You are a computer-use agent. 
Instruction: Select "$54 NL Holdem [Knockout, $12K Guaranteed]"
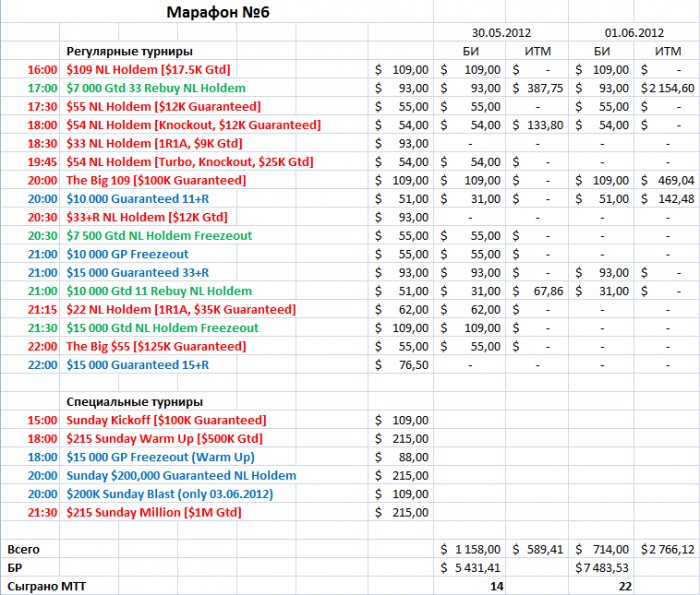point(193,125)
